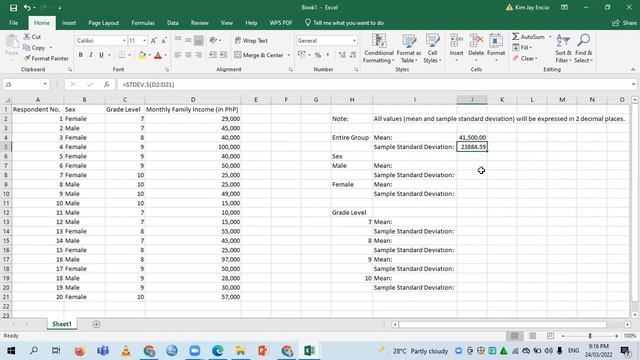Image resolution: width=640 pixels, height=360 pixels.
Task: Toggle Underline formatting
Action: pos(101,55)
